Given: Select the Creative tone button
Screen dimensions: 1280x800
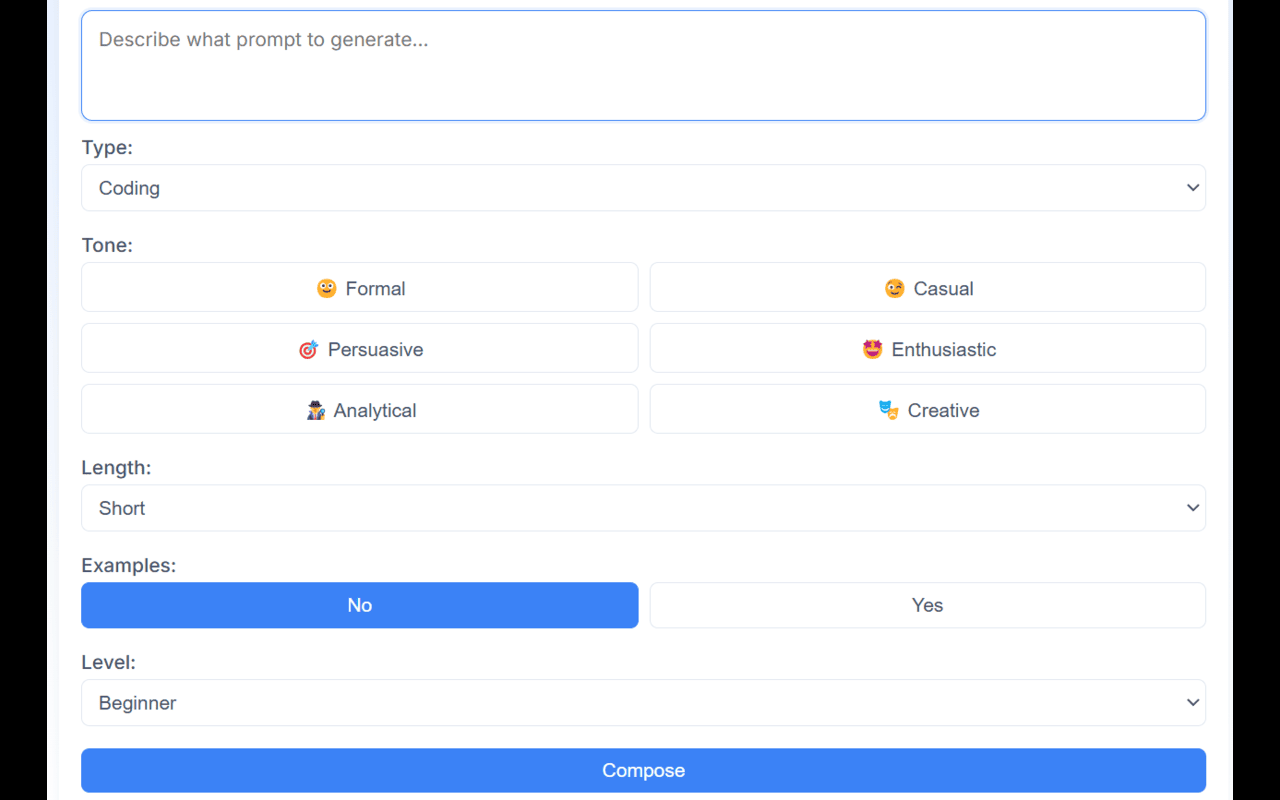Looking at the screenshot, I should click(x=927, y=409).
